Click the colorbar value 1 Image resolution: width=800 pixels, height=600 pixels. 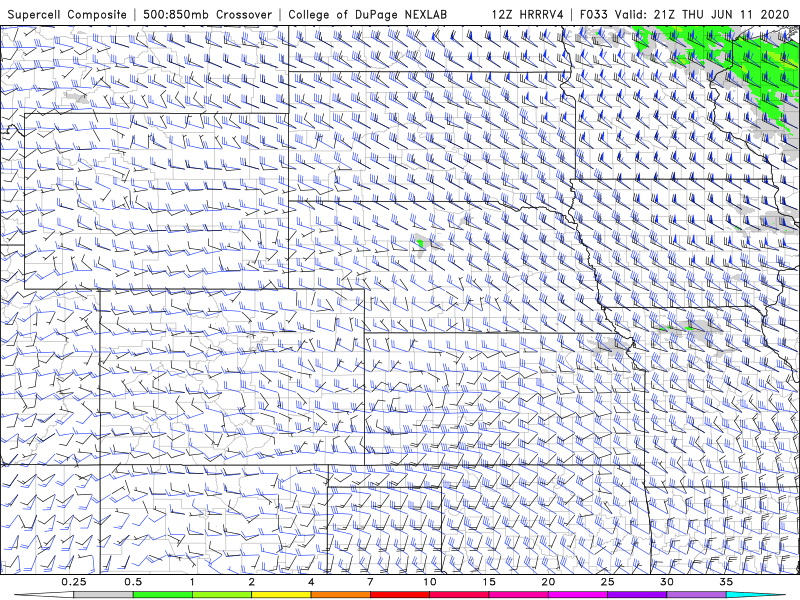click(x=192, y=582)
